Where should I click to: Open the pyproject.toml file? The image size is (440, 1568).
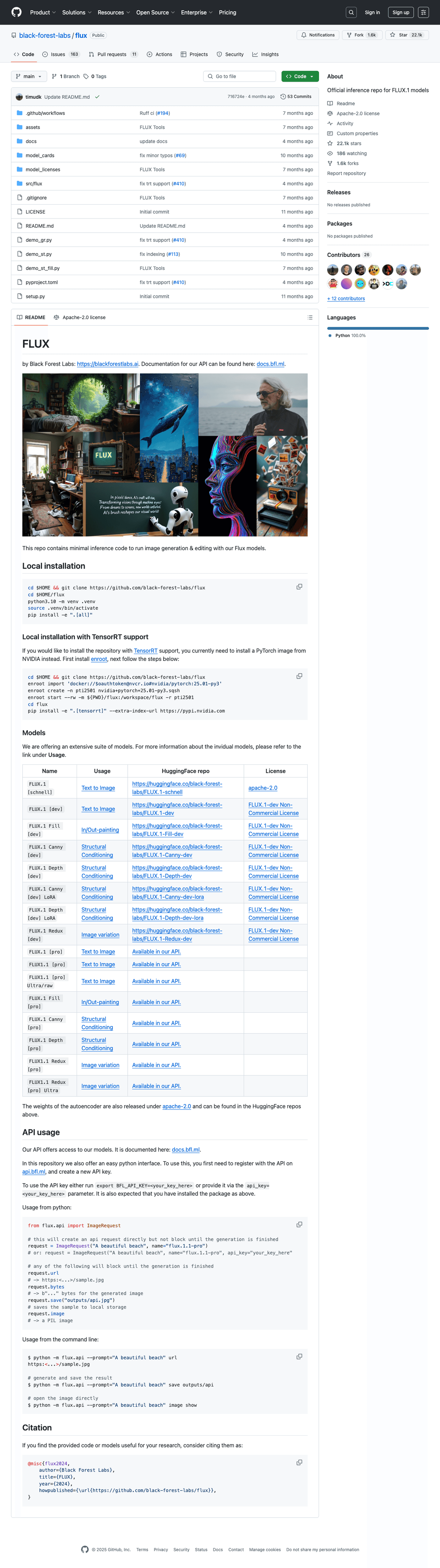coord(41,282)
